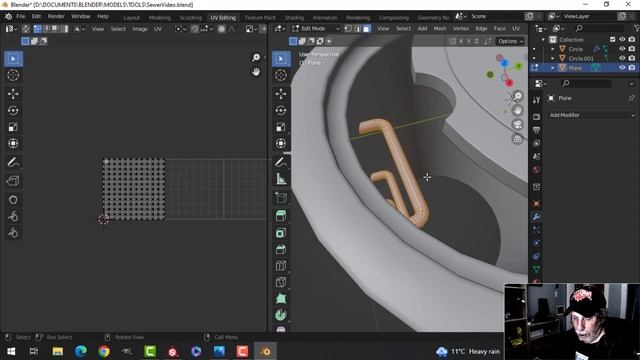Toggle visibility eye for Collection

click(622, 39)
